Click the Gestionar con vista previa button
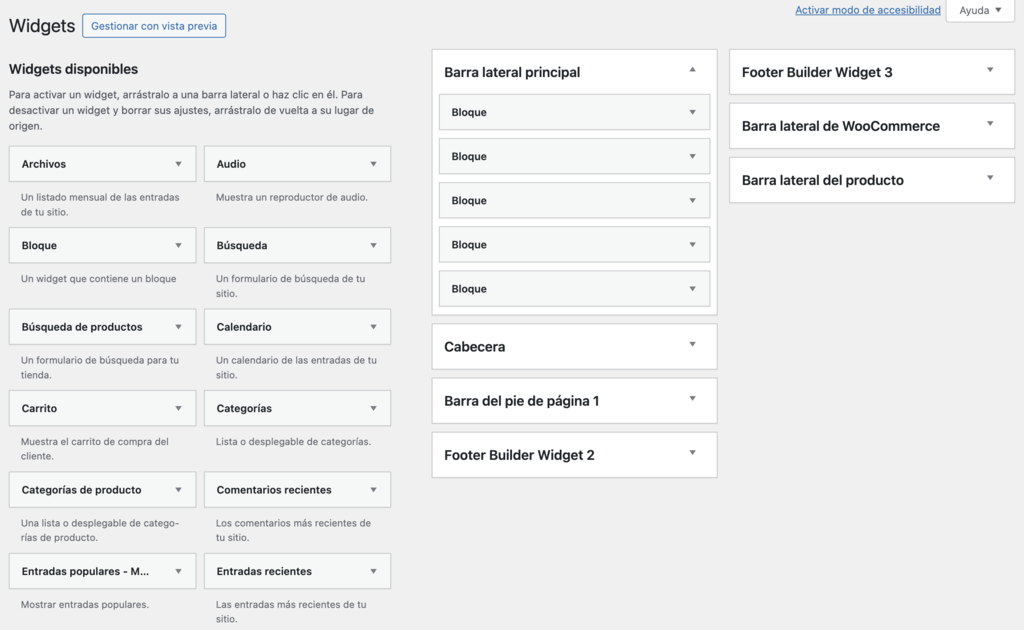The width and height of the screenshot is (1024, 630). (153, 25)
